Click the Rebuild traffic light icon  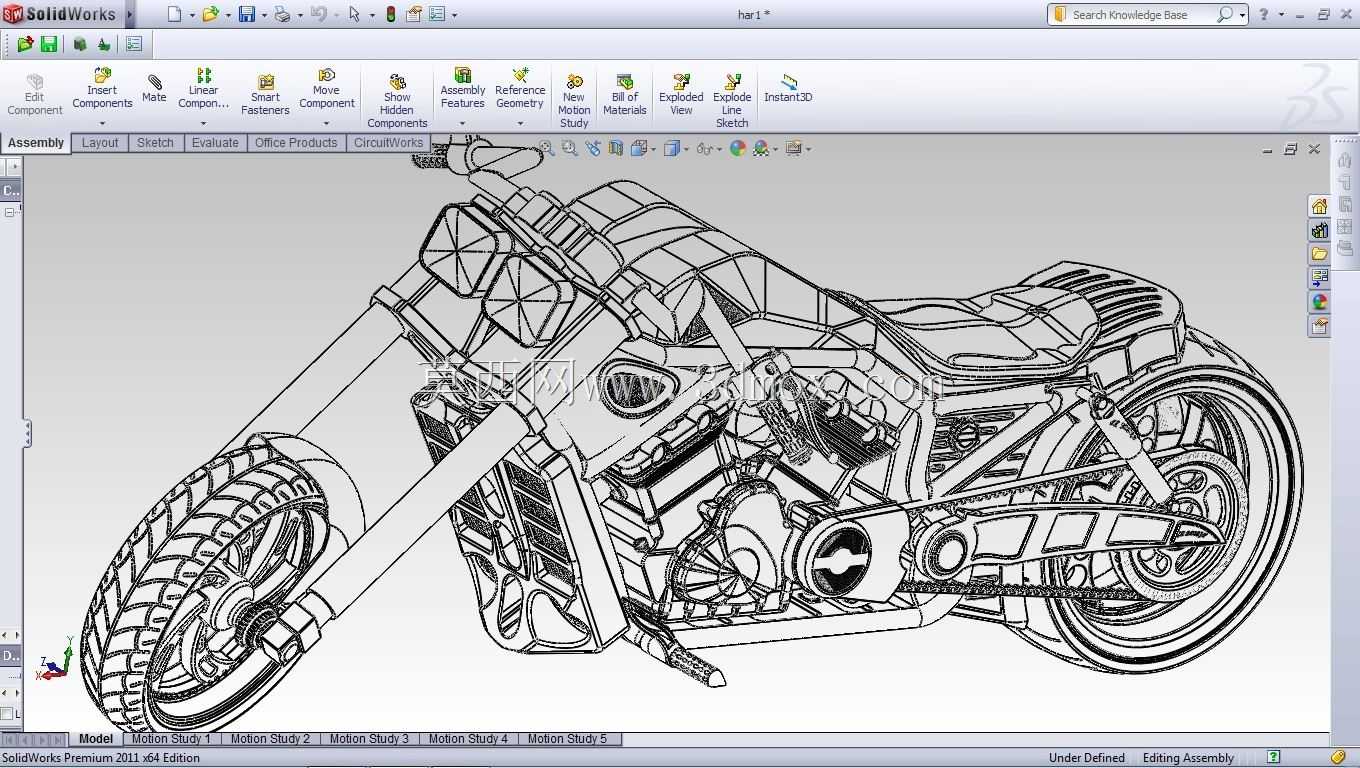(390, 14)
